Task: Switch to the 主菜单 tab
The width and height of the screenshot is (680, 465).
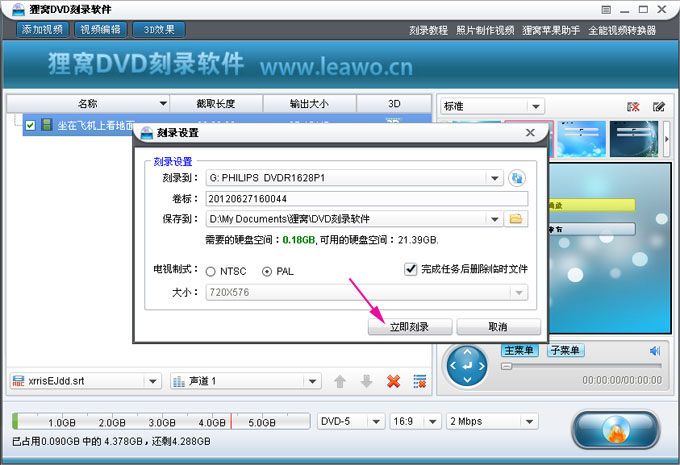Action: [x=520, y=350]
